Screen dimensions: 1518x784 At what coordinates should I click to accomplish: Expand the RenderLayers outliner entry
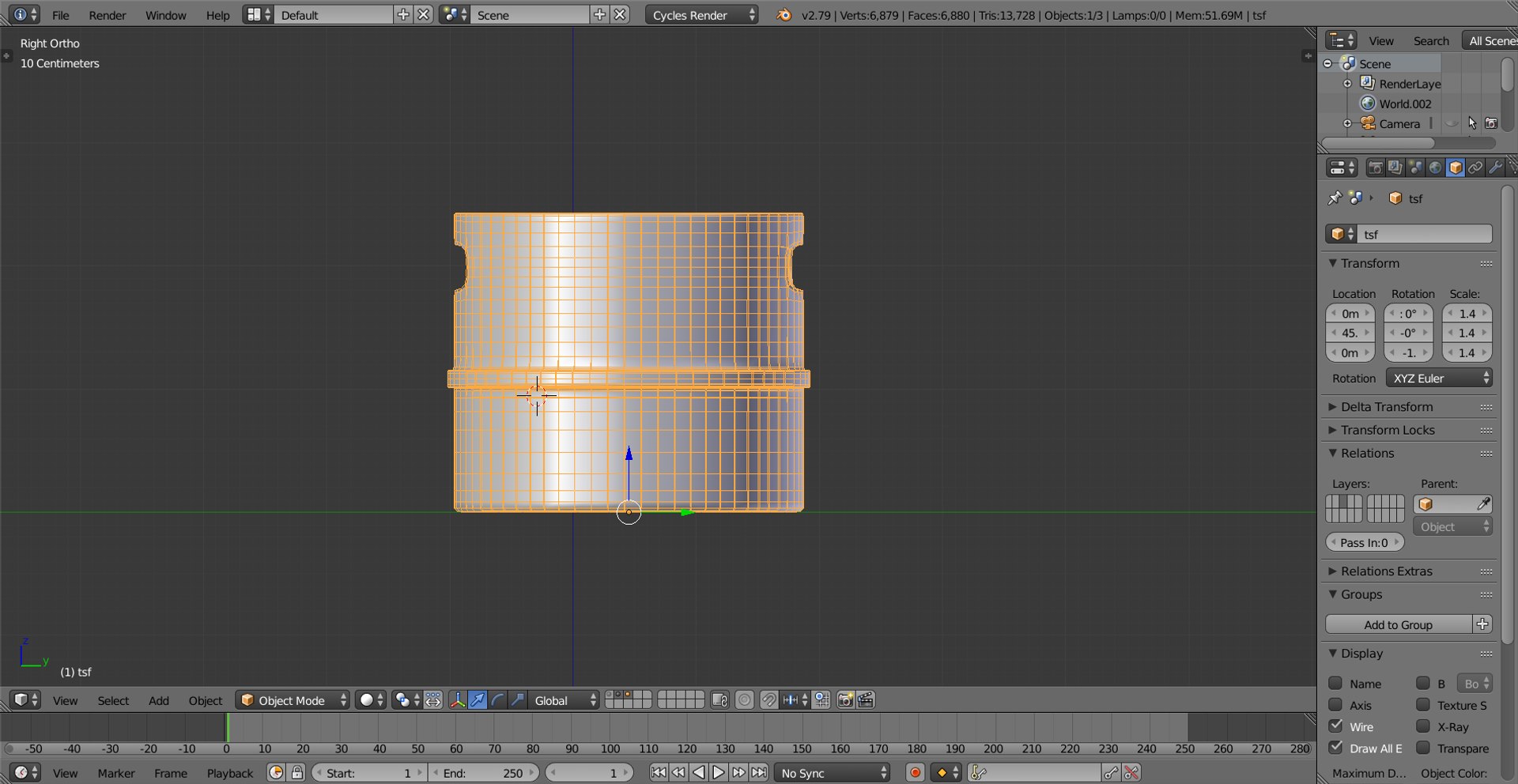point(1348,83)
